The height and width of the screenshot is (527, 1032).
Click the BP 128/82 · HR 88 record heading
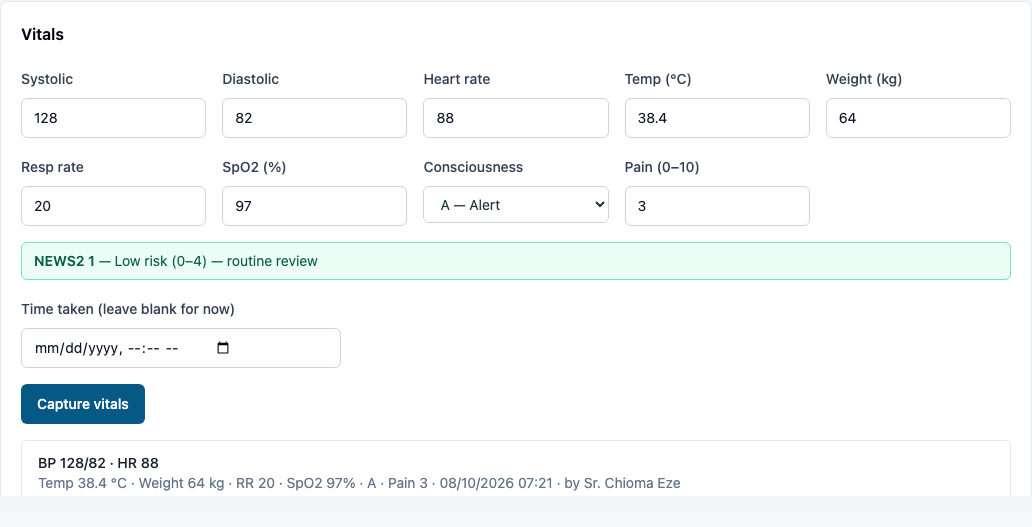(x=98, y=463)
